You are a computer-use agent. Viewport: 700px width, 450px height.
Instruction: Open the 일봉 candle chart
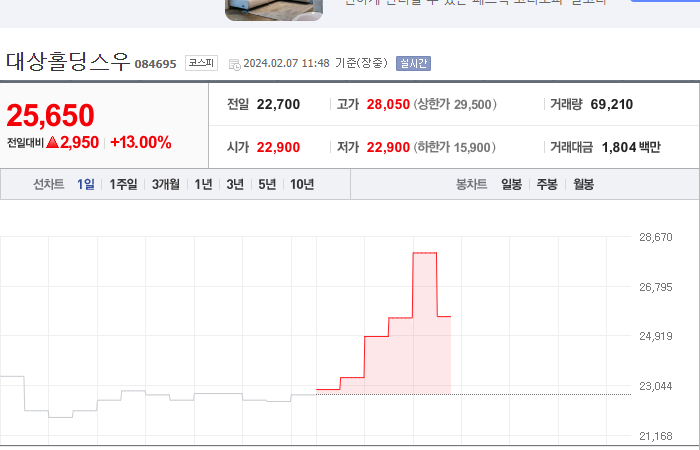(512, 184)
